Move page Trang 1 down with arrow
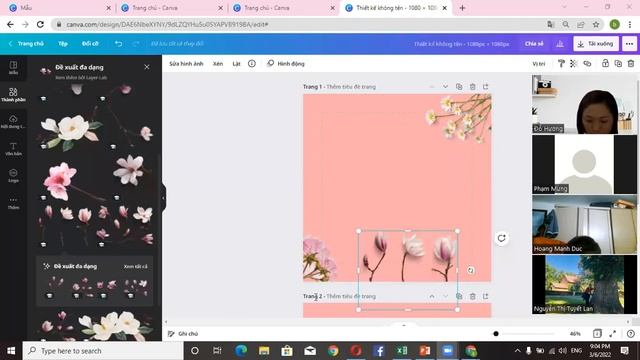This screenshot has height=360, width=640. tap(445, 87)
